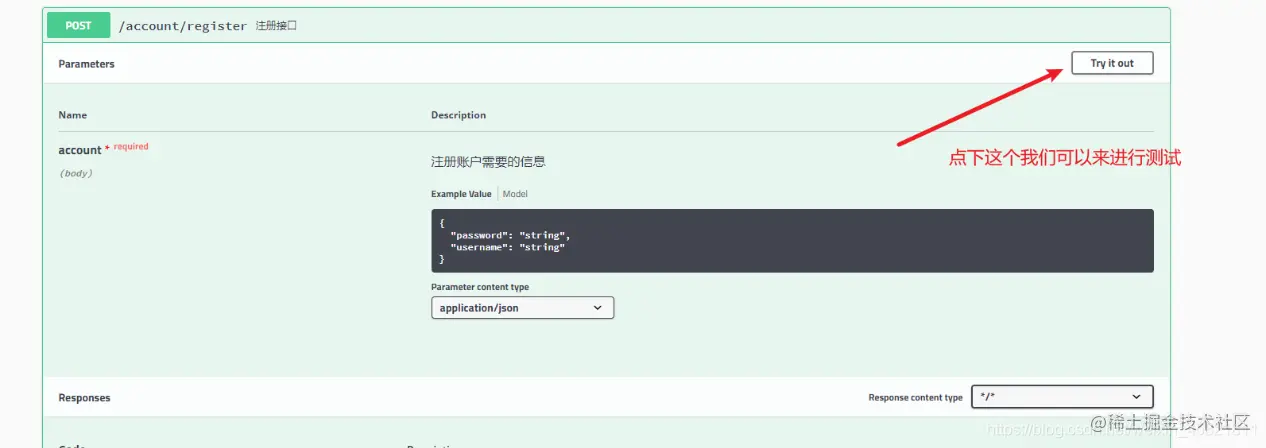Click the example JSON code block
The image size is (1266, 448).
click(792, 241)
